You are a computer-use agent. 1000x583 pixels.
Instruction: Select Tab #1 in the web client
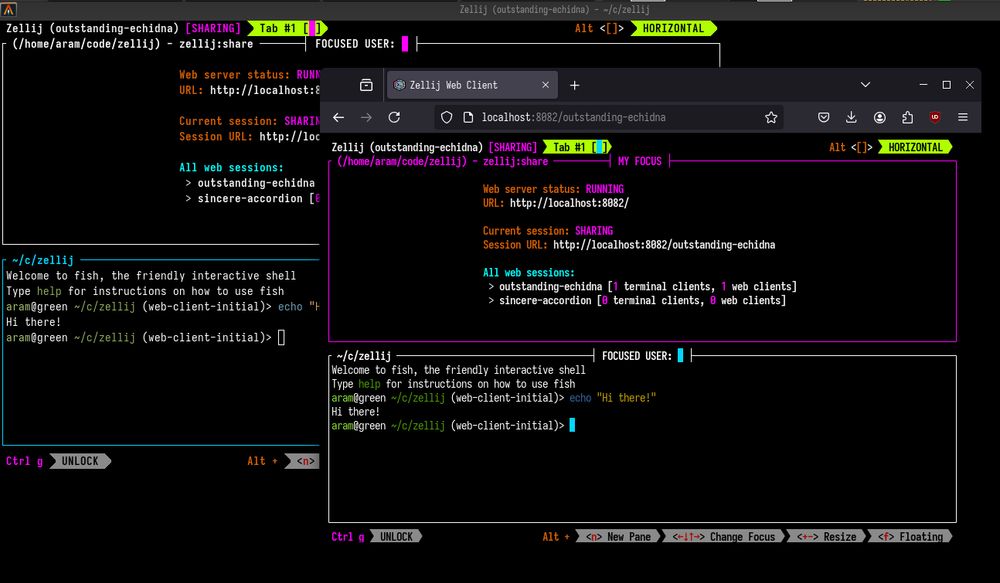(x=577, y=147)
